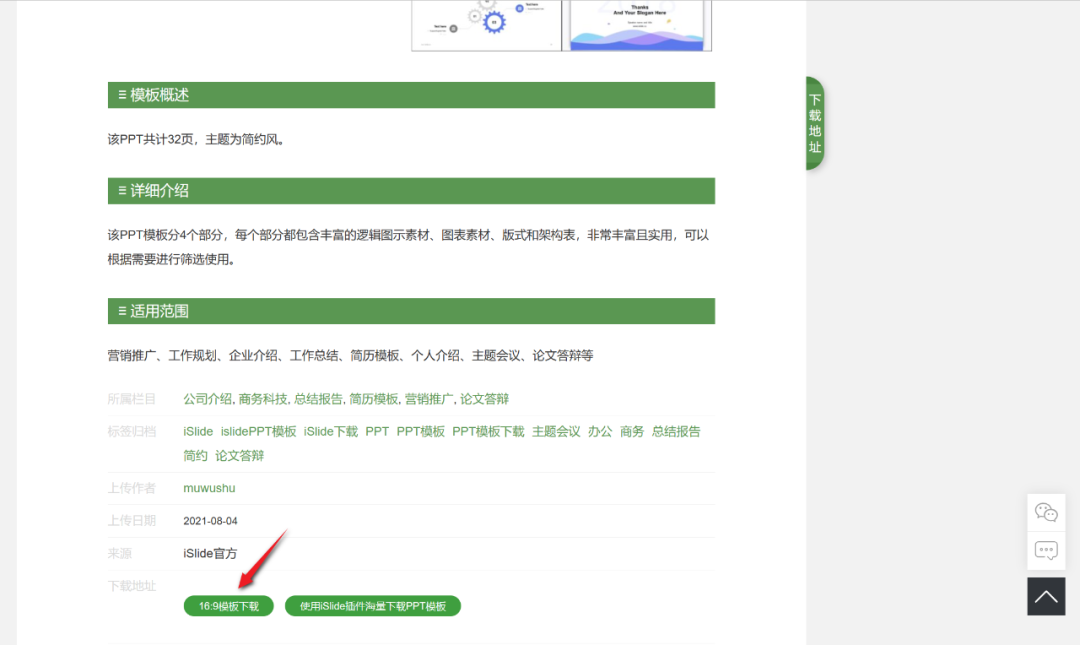Open the comment bubble icon
1080x645 pixels.
[x=1046, y=549]
